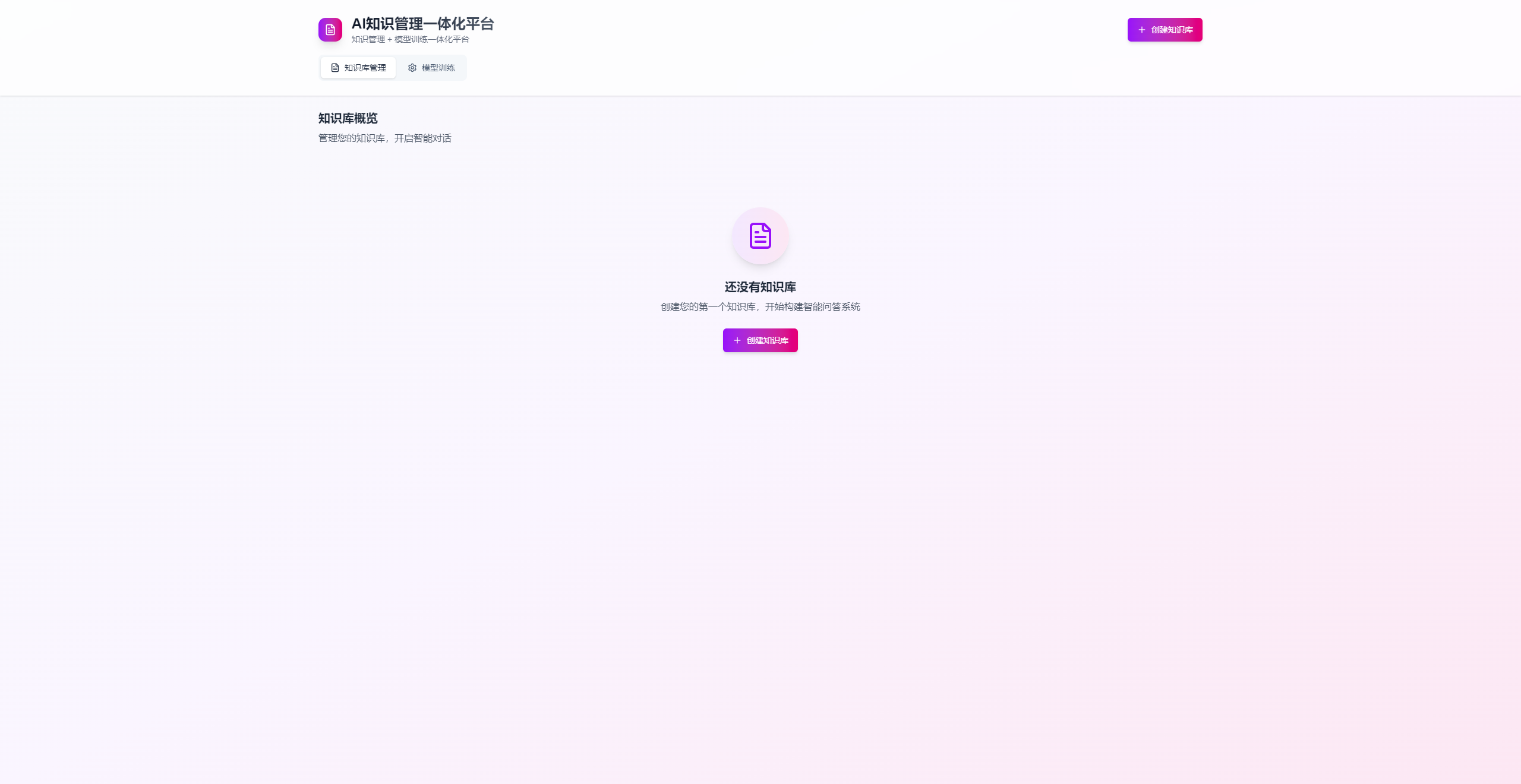Click the purple app logo icon

tap(330, 30)
